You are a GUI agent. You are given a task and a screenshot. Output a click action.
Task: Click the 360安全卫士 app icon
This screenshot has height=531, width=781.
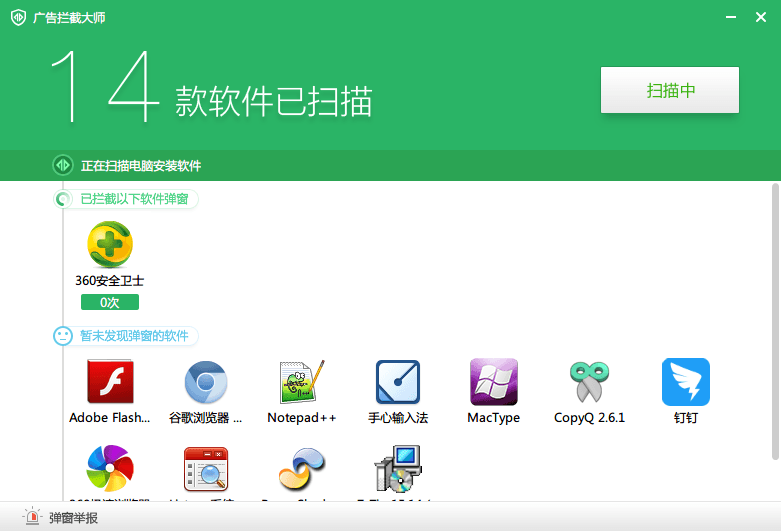[x=110, y=244]
